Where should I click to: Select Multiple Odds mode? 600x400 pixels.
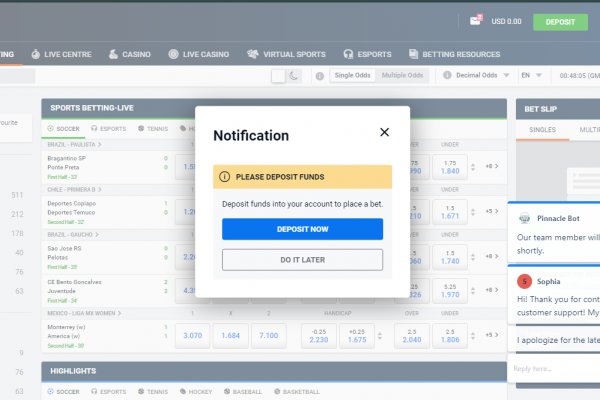[x=402, y=75]
